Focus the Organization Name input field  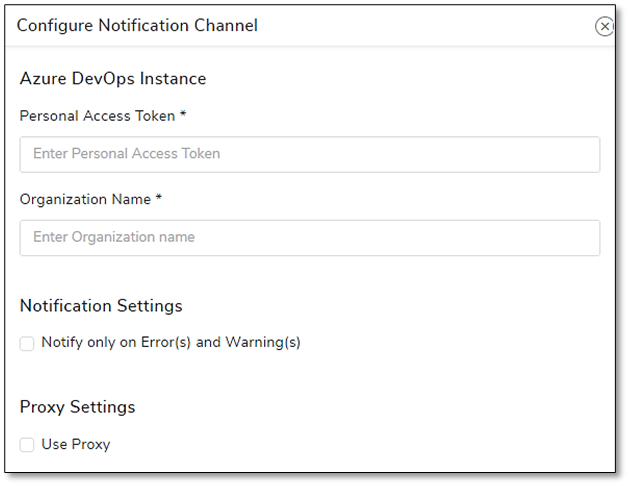coord(310,238)
